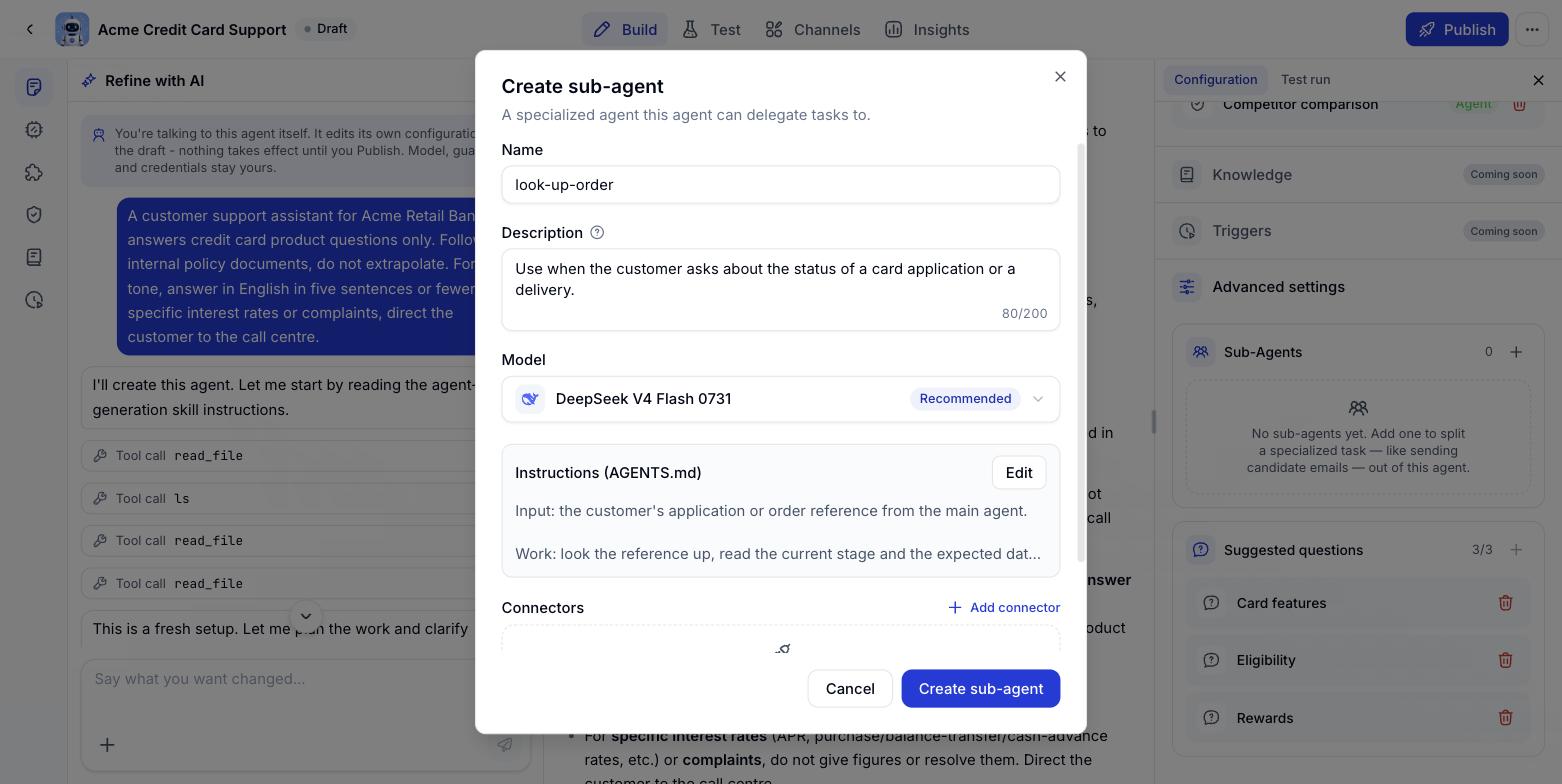Click the Add connector link

click(x=1003, y=608)
